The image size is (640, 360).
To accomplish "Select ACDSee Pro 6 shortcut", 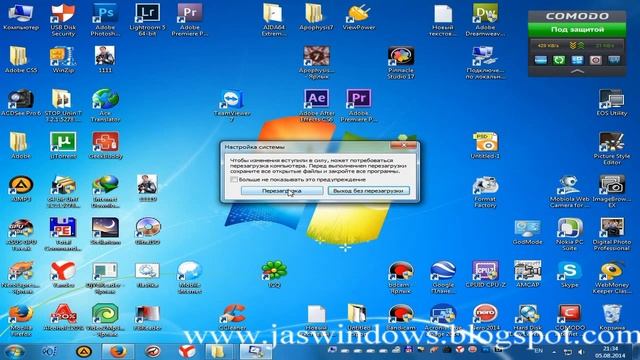I will [21, 103].
